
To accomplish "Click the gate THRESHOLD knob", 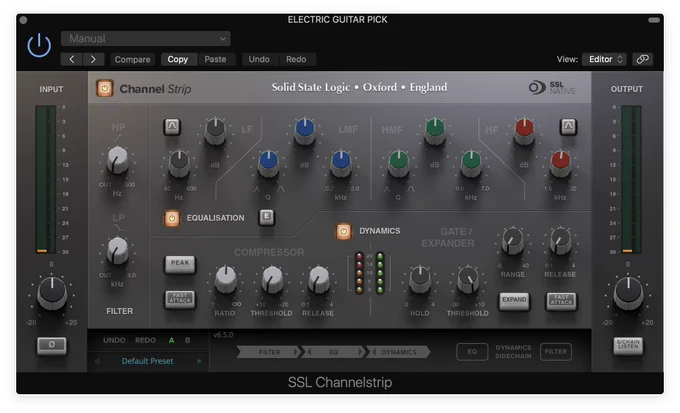I will 468,280.
